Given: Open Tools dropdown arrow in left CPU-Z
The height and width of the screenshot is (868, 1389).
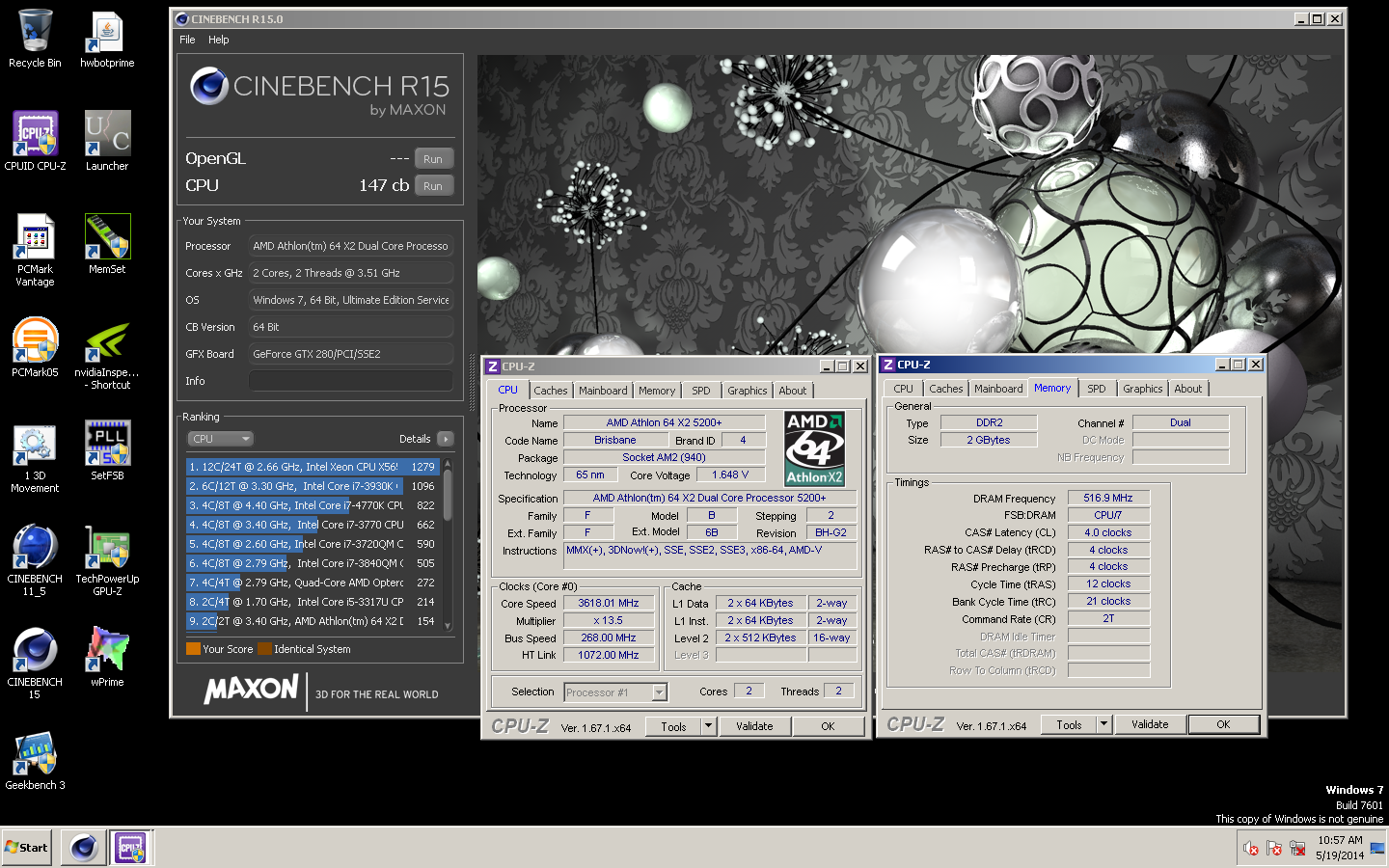Looking at the screenshot, I should click(x=708, y=727).
